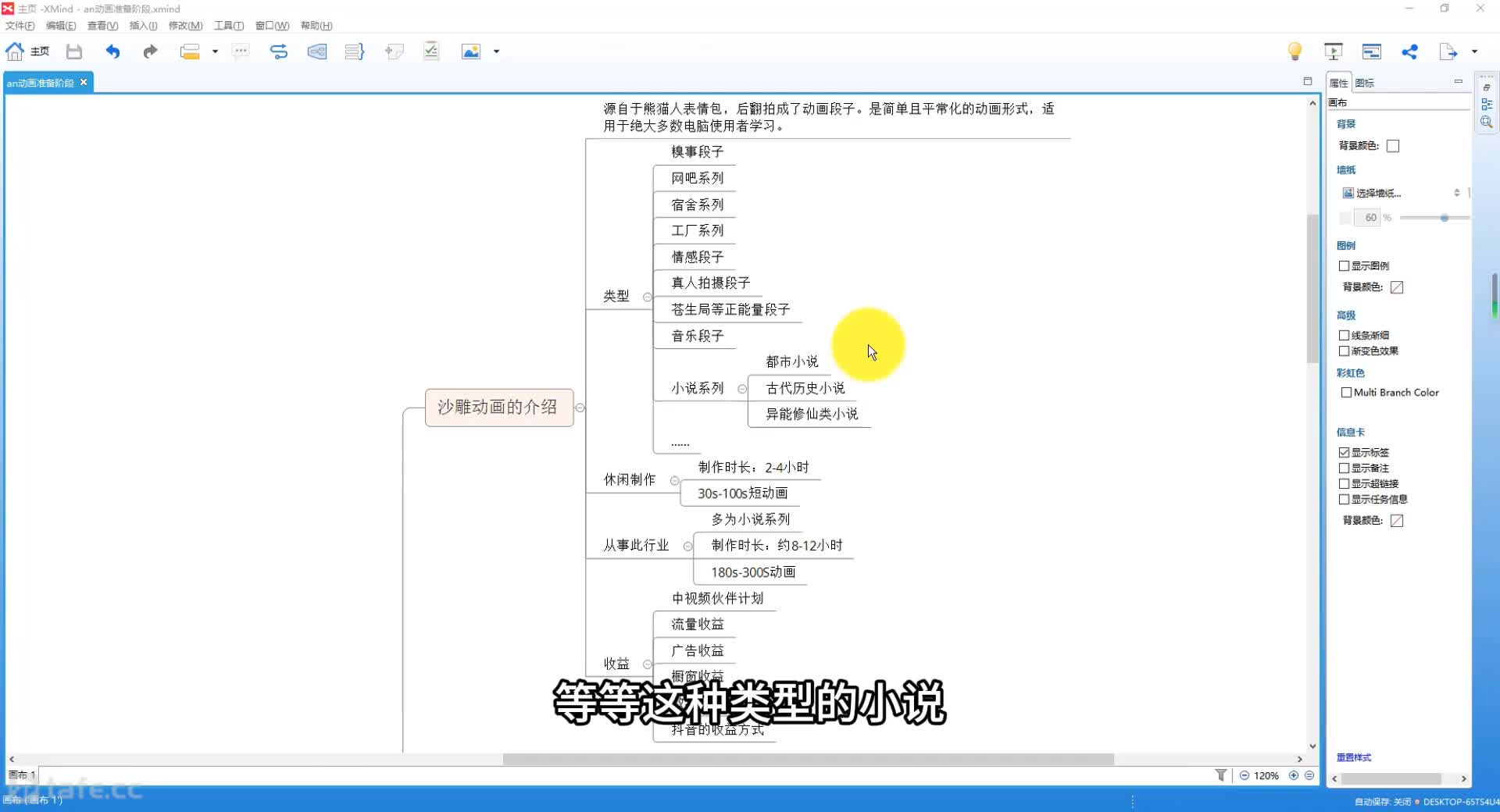Collapse the 休闲制作 branch toggle
The height and width of the screenshot is (812, 1500).
point(674,481)
